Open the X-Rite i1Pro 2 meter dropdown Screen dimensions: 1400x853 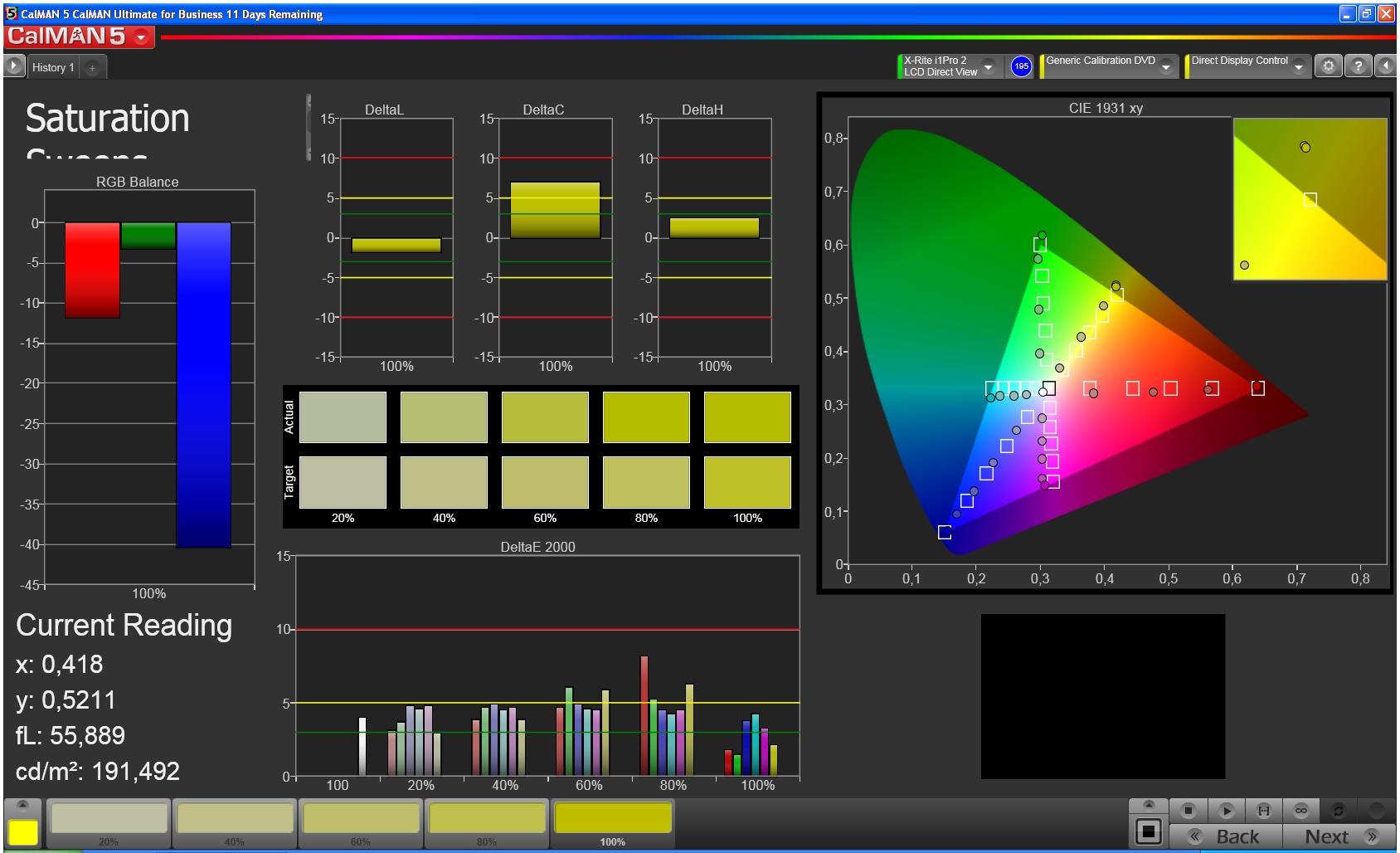click(988, 66)
